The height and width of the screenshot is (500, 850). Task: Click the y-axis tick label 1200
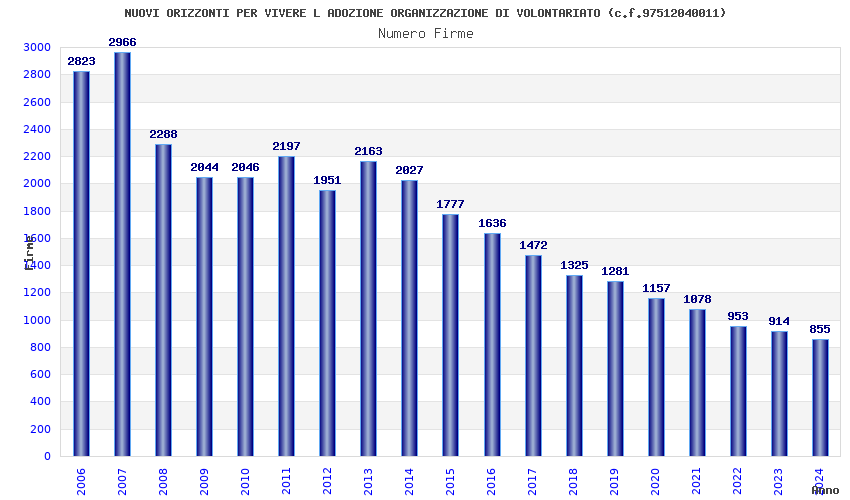coord(37,293)
